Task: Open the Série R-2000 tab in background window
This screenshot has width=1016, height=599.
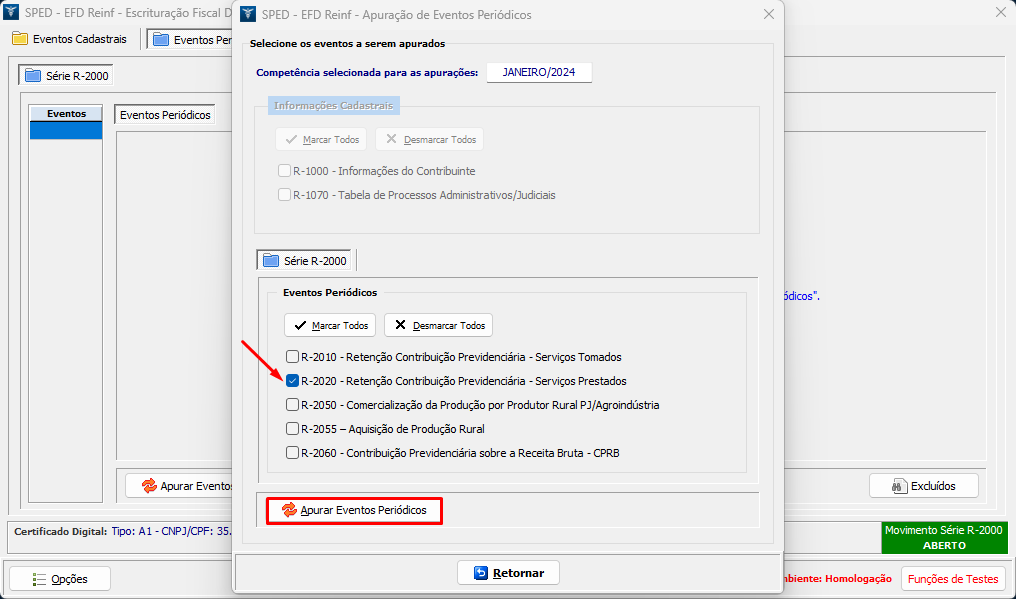Action: coord(67,76)
